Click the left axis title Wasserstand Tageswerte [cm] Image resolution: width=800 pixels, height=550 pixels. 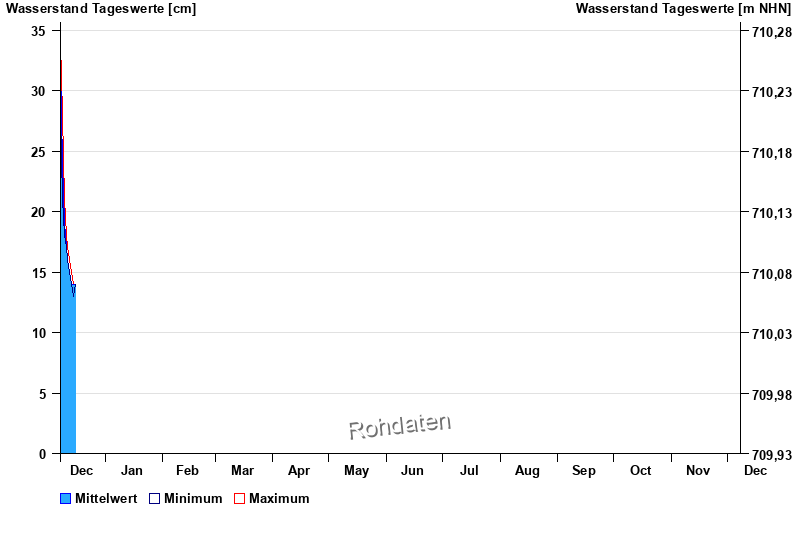click(101, 9)
